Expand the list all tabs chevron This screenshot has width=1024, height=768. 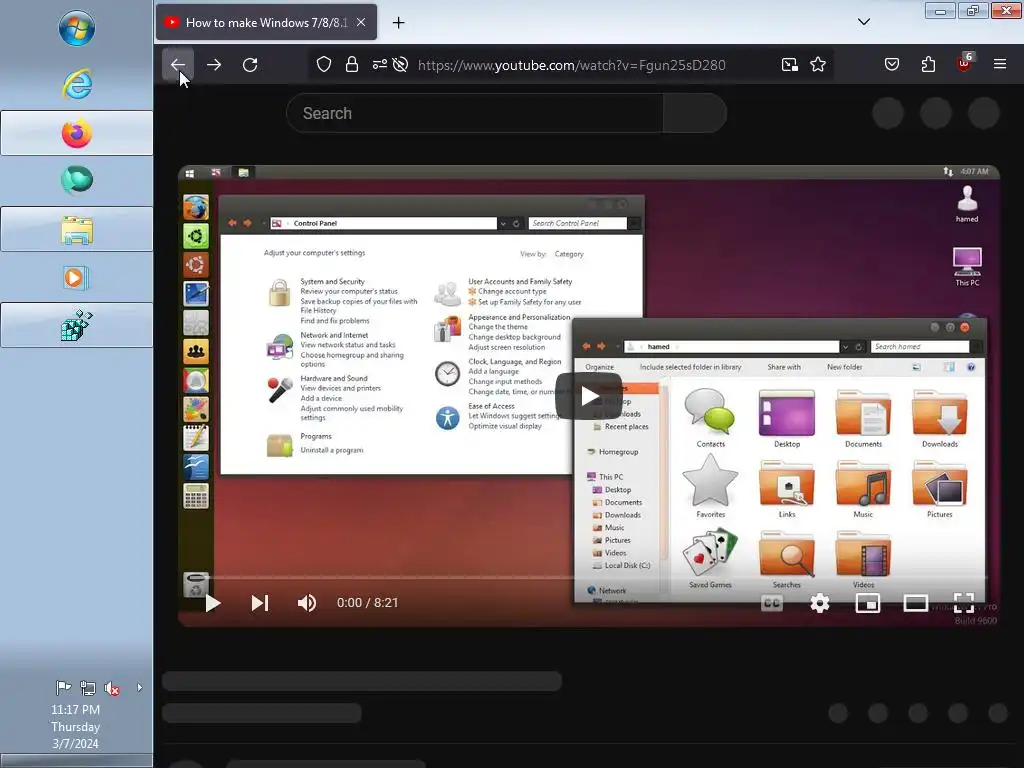[x=863, y=22]
